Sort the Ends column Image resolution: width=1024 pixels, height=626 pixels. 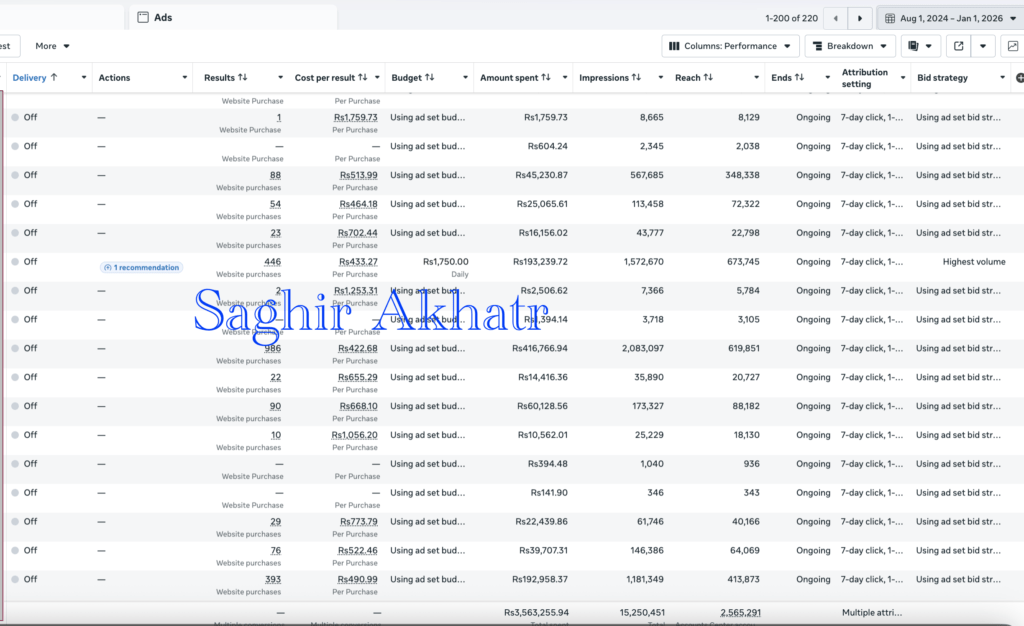799,77
